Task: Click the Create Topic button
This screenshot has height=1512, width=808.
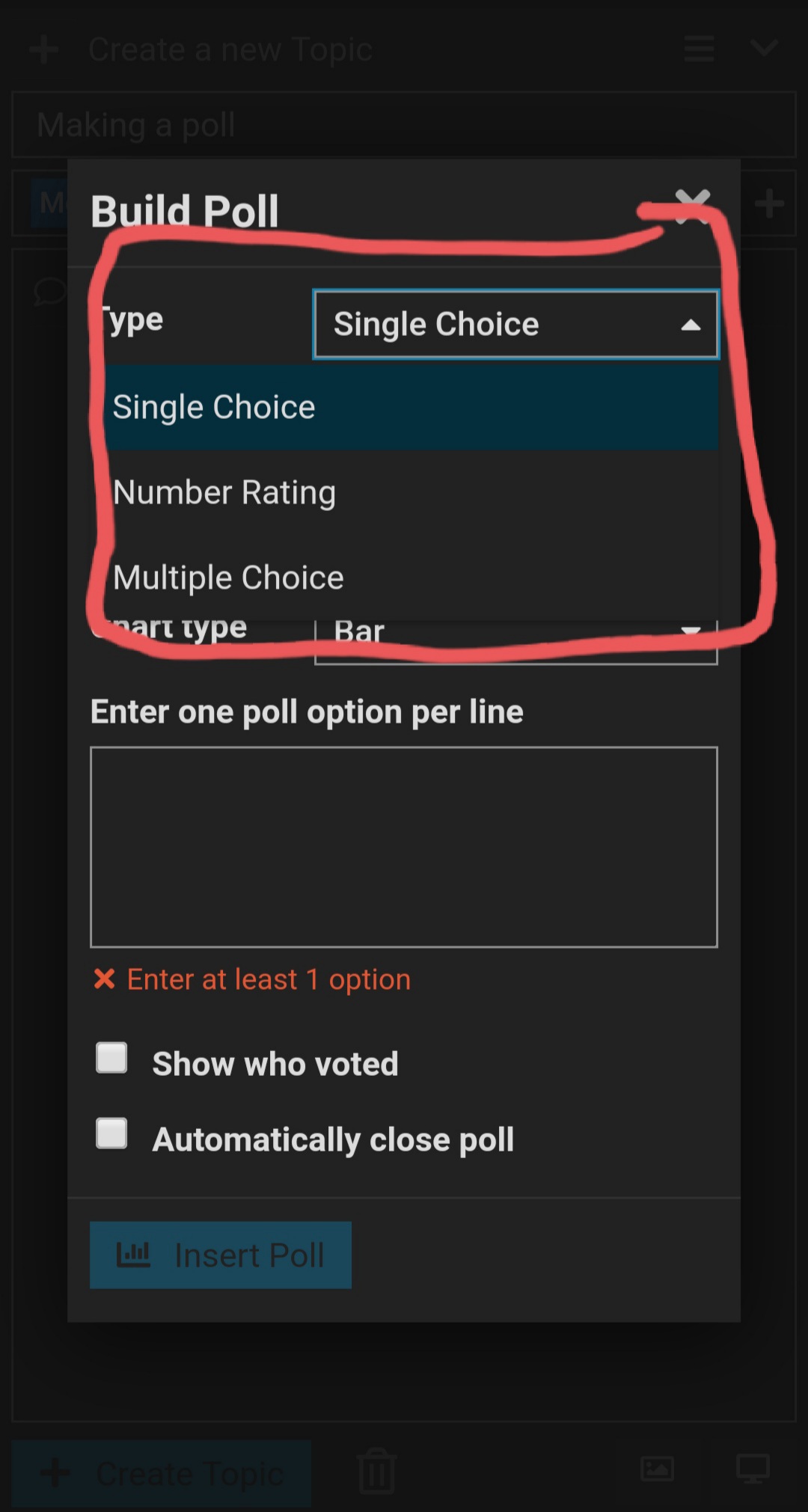Action: pos(162,1473)
